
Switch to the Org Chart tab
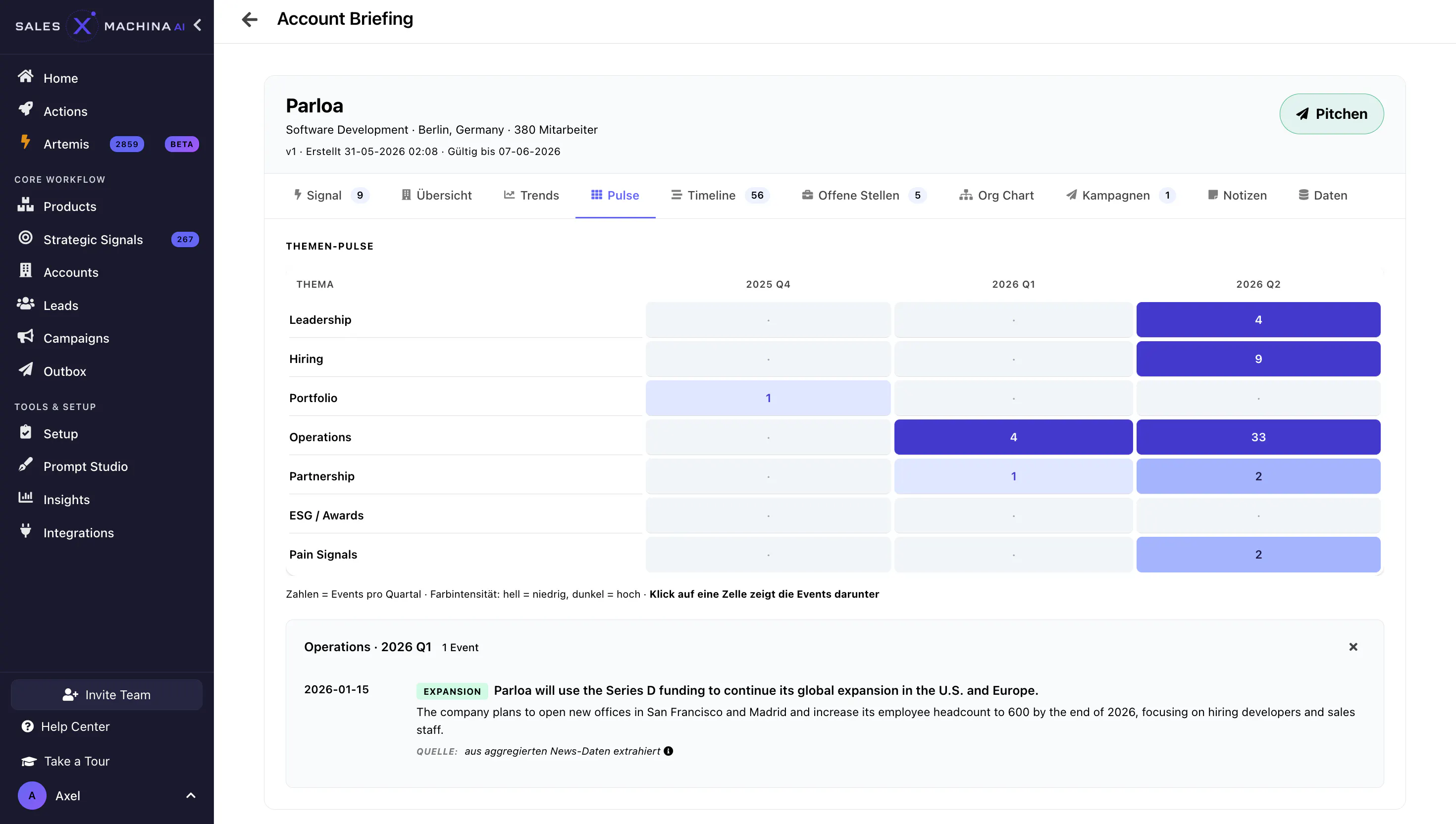[996, 195]
